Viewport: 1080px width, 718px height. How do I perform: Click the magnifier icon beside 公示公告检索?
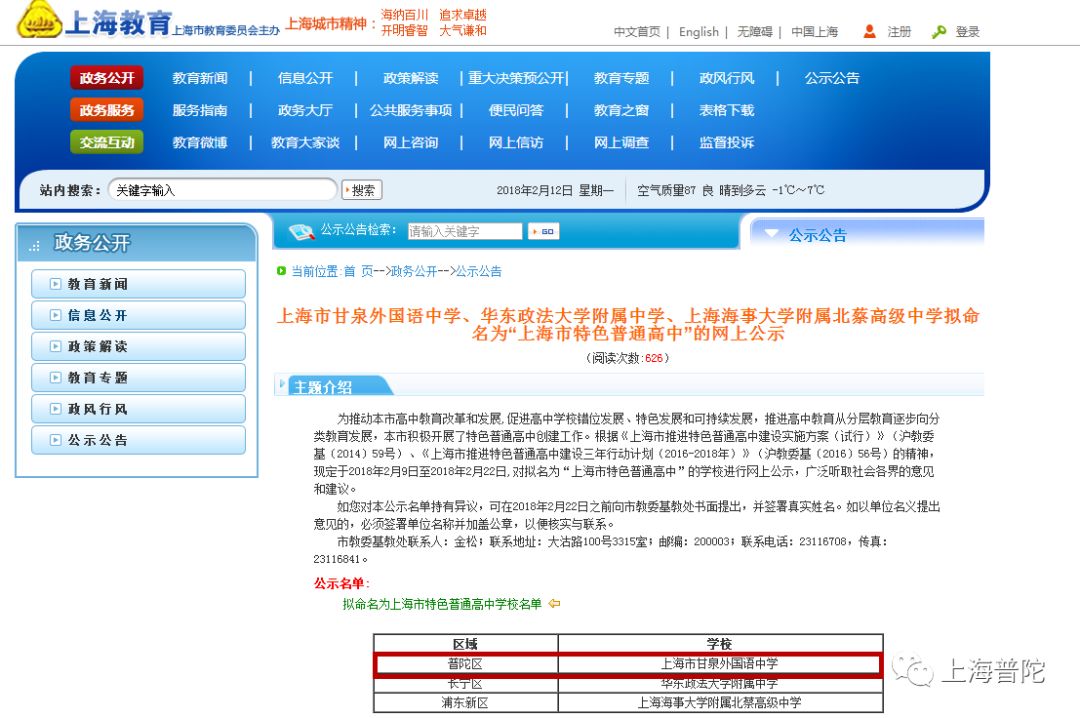(x=301, y=232)
